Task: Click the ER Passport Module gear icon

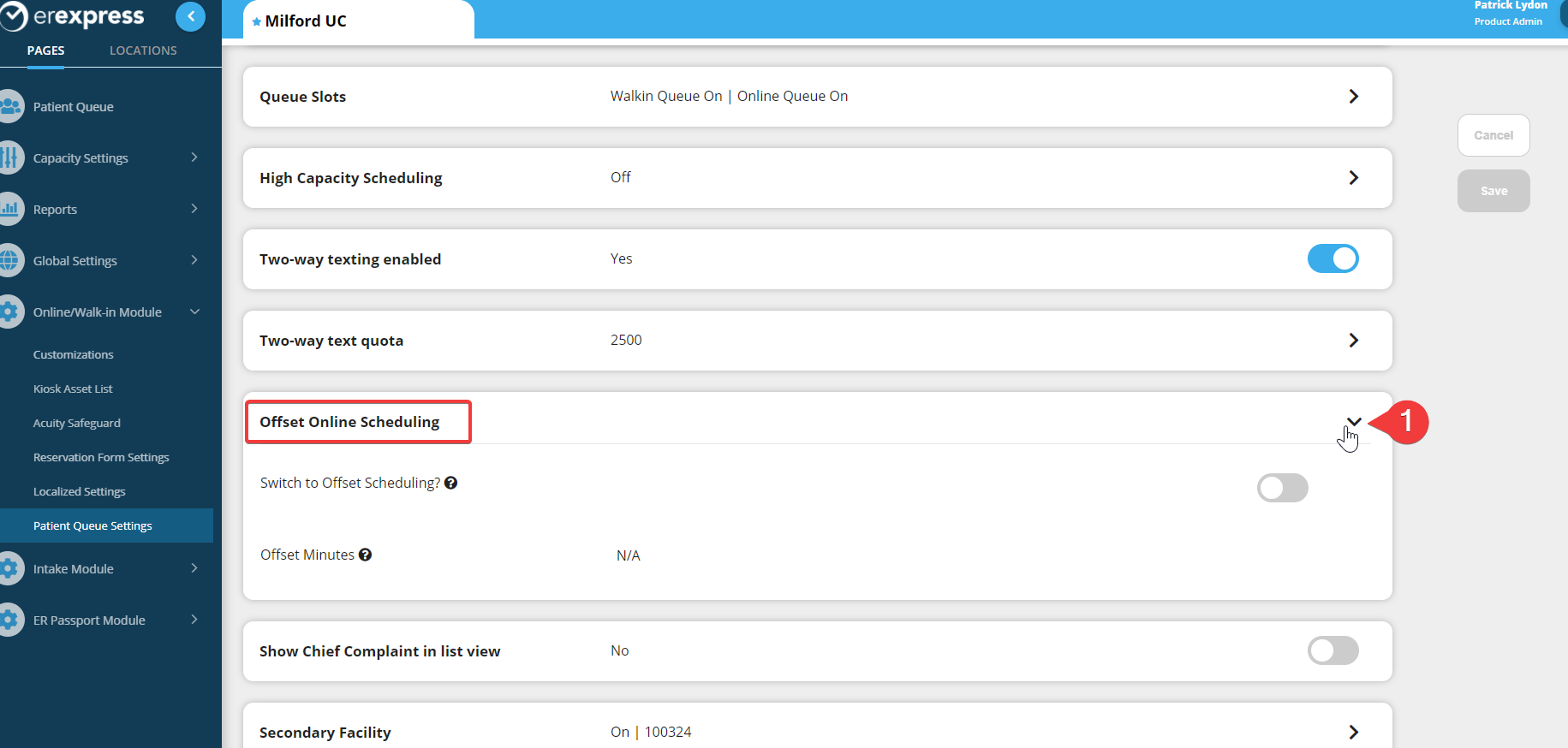Action: (x=10, y=620)
